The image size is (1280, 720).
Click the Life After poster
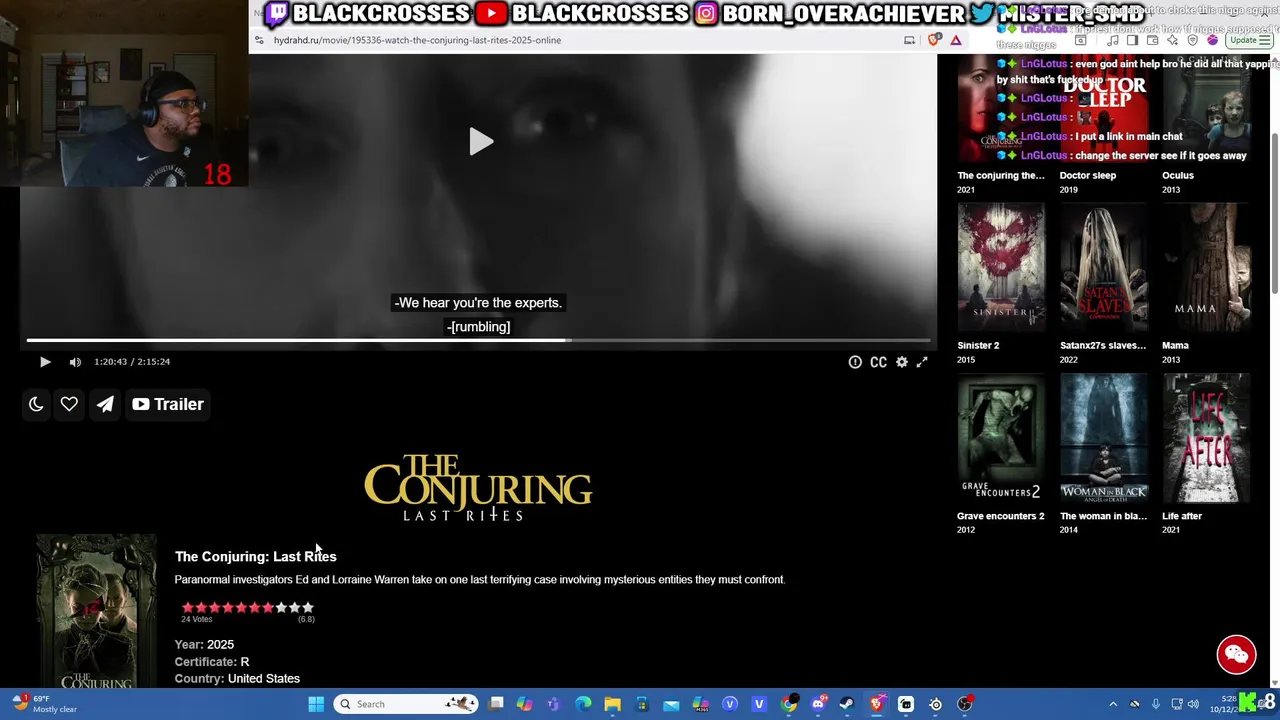[1206, 438]
